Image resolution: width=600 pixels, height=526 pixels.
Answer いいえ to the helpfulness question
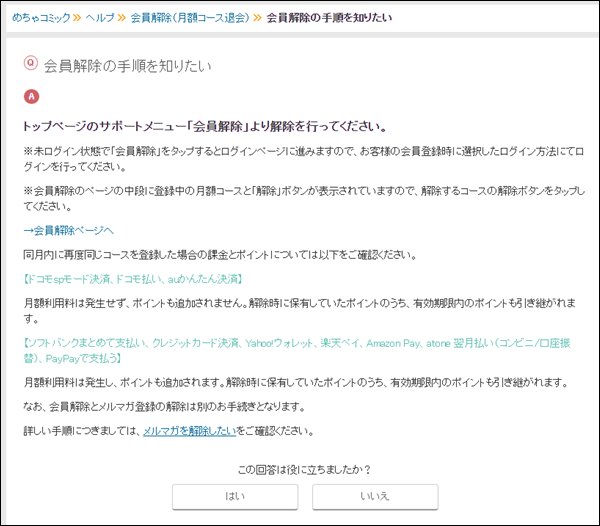point(375,497)
